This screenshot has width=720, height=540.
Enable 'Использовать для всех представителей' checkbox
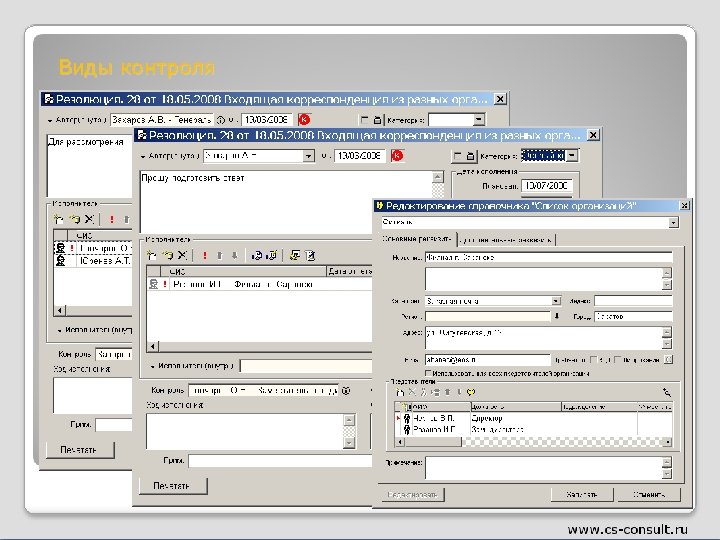[x=428, y=373]
